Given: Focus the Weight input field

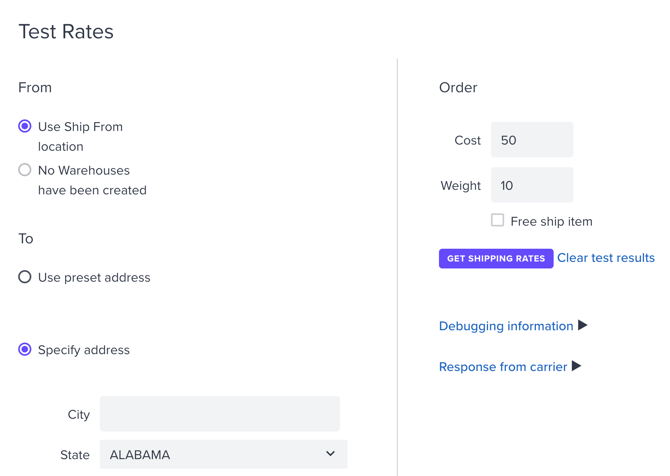Looking at the screenshot, I should coord(532,185).
